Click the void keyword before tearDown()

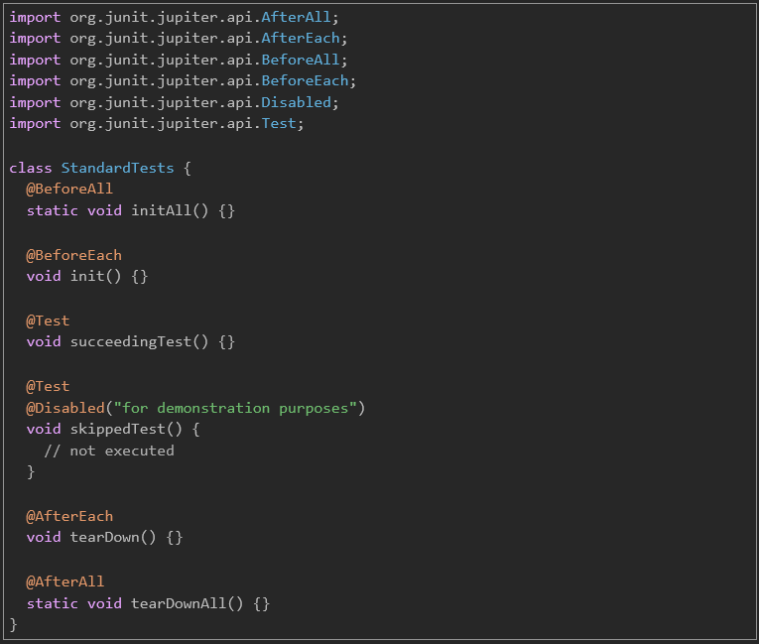[44, 537]
